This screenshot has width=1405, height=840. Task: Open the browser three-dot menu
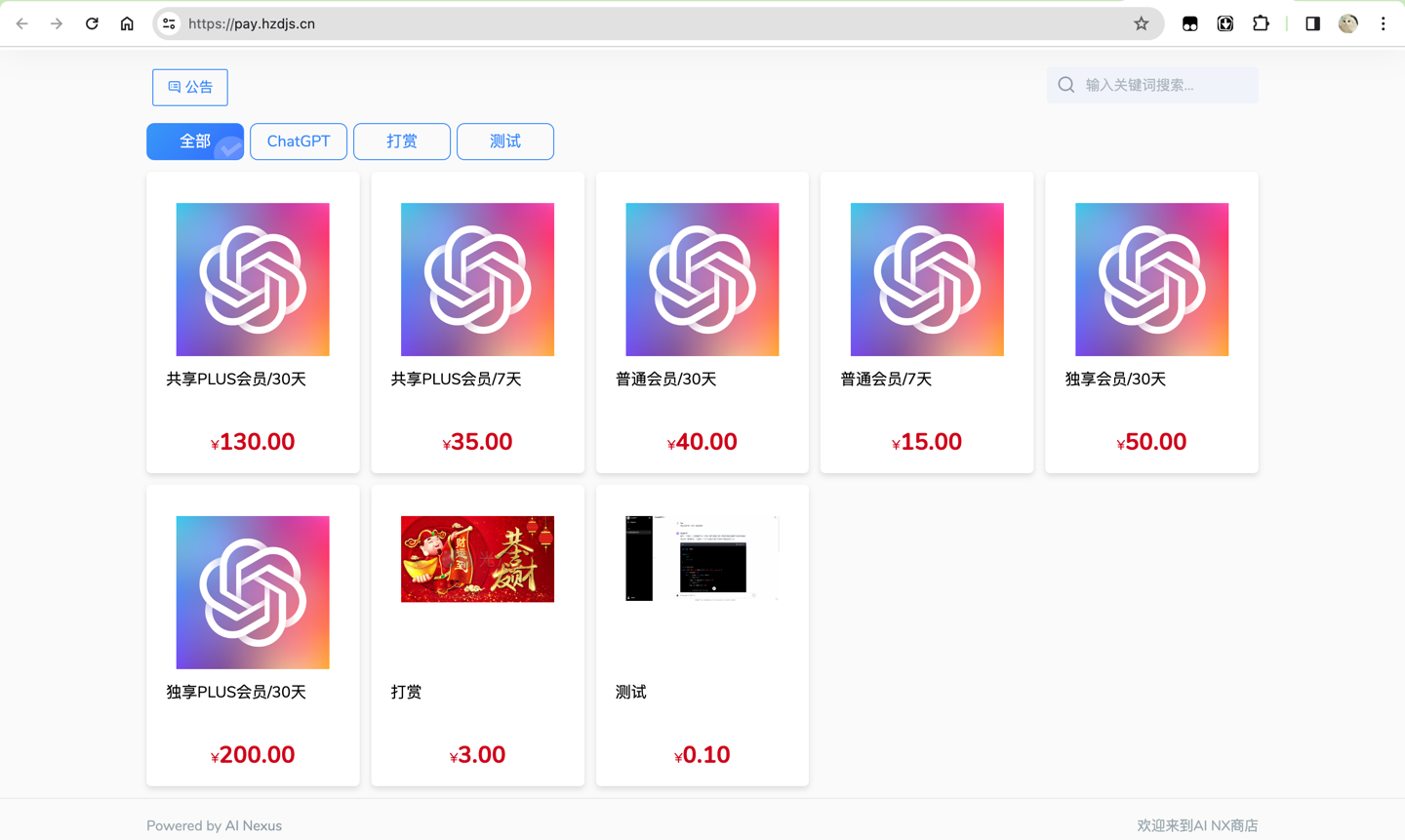[x=1384, y=23]
